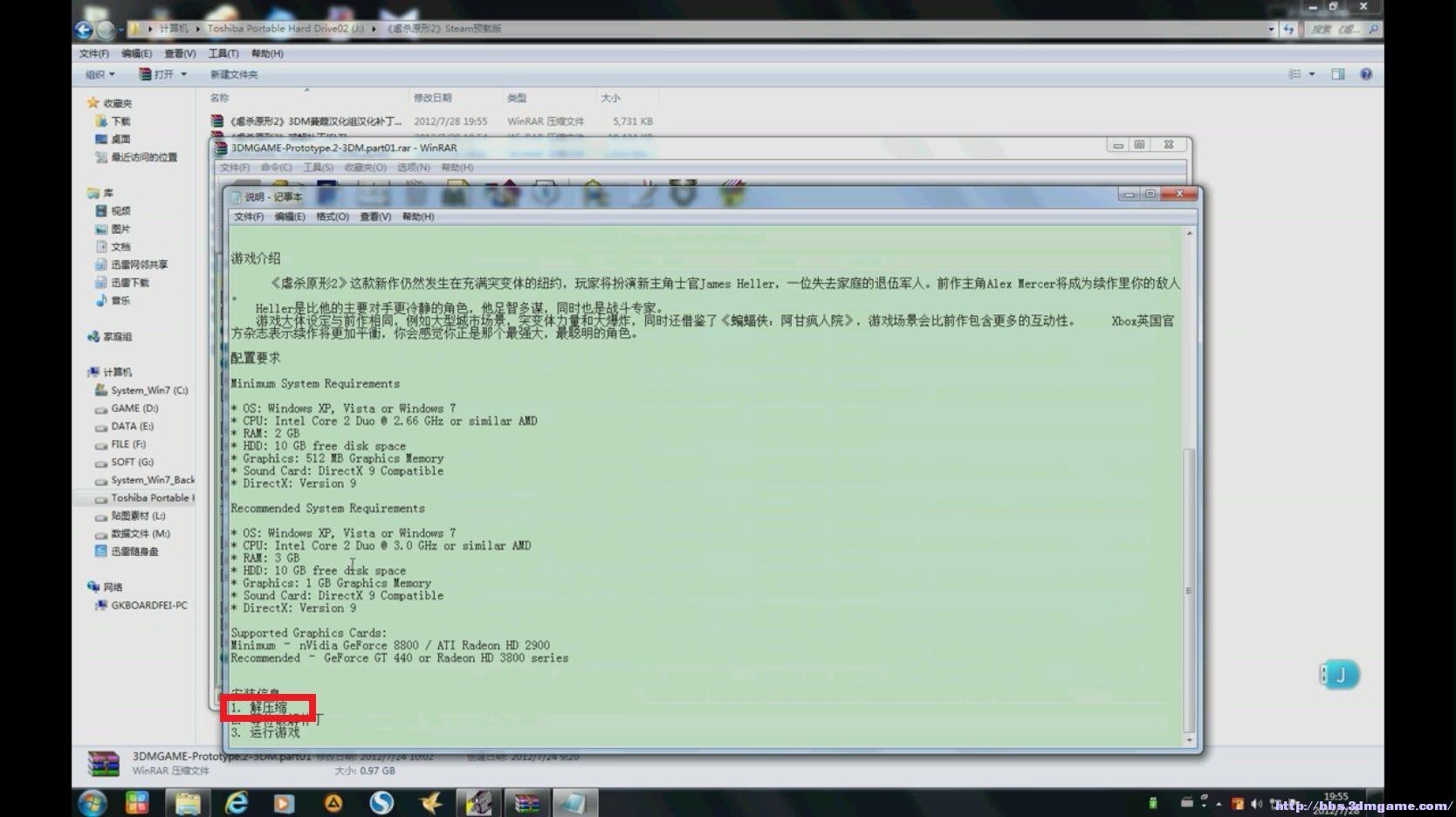Open WinRAR 命令(C) menu
Viewport: 1456px width, 817px height.
click(276, 167)
